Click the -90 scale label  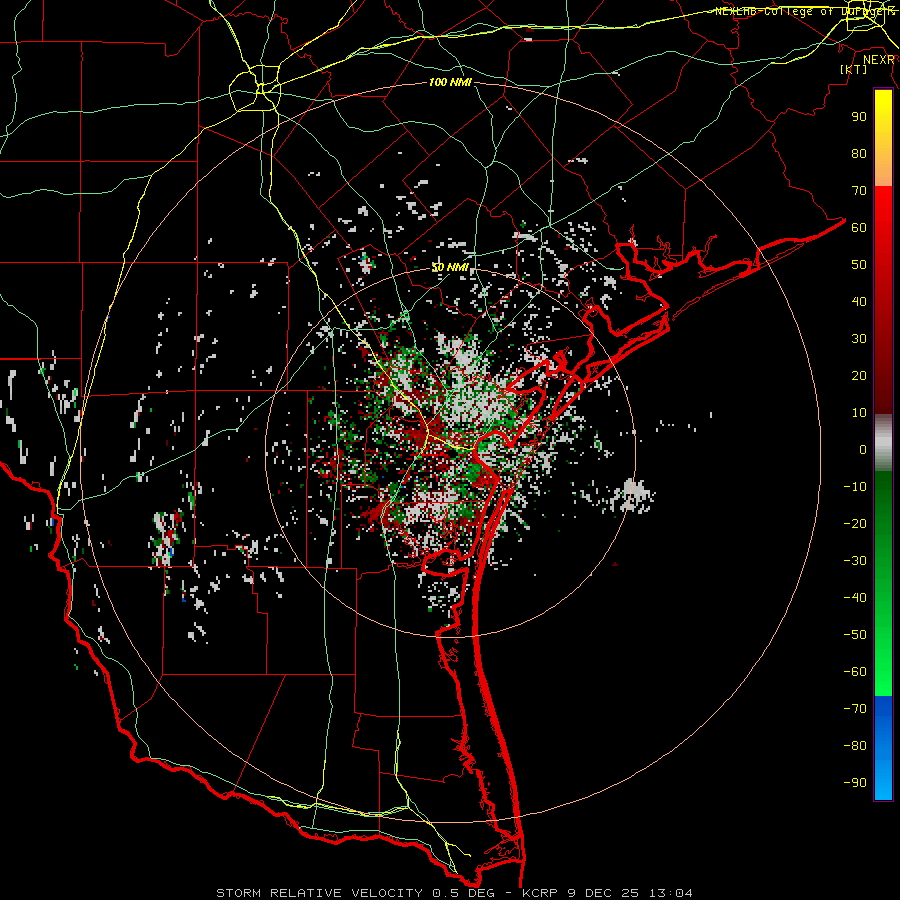pyautogui.click(x=855, y=783)
